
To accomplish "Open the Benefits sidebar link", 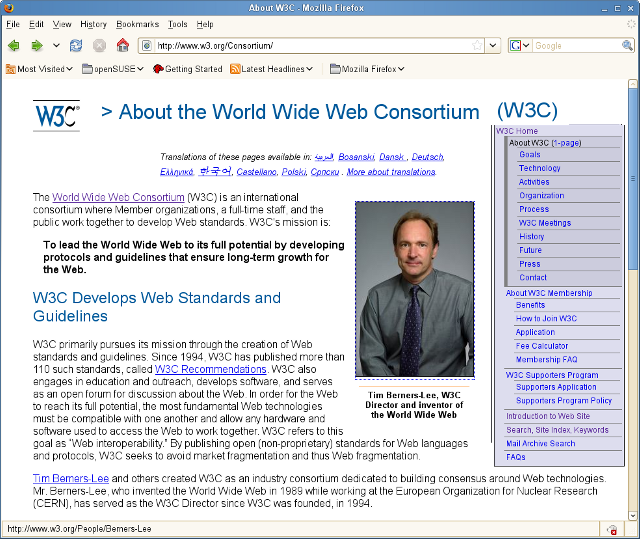I will (530, 305).
